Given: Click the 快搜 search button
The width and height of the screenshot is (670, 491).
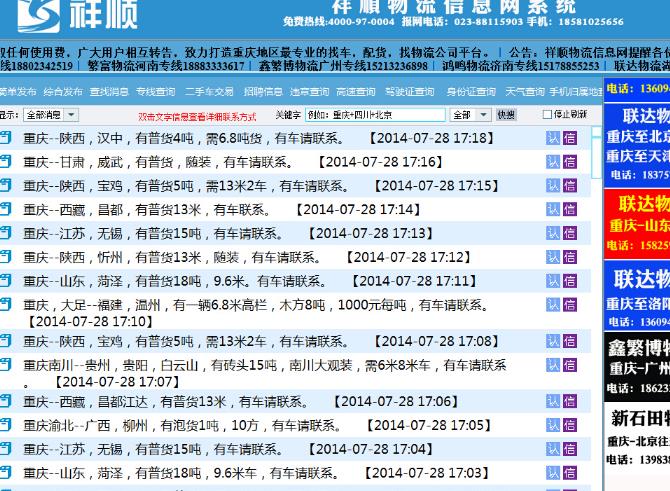Looking at the screenshot, I should tap(506, 115).
